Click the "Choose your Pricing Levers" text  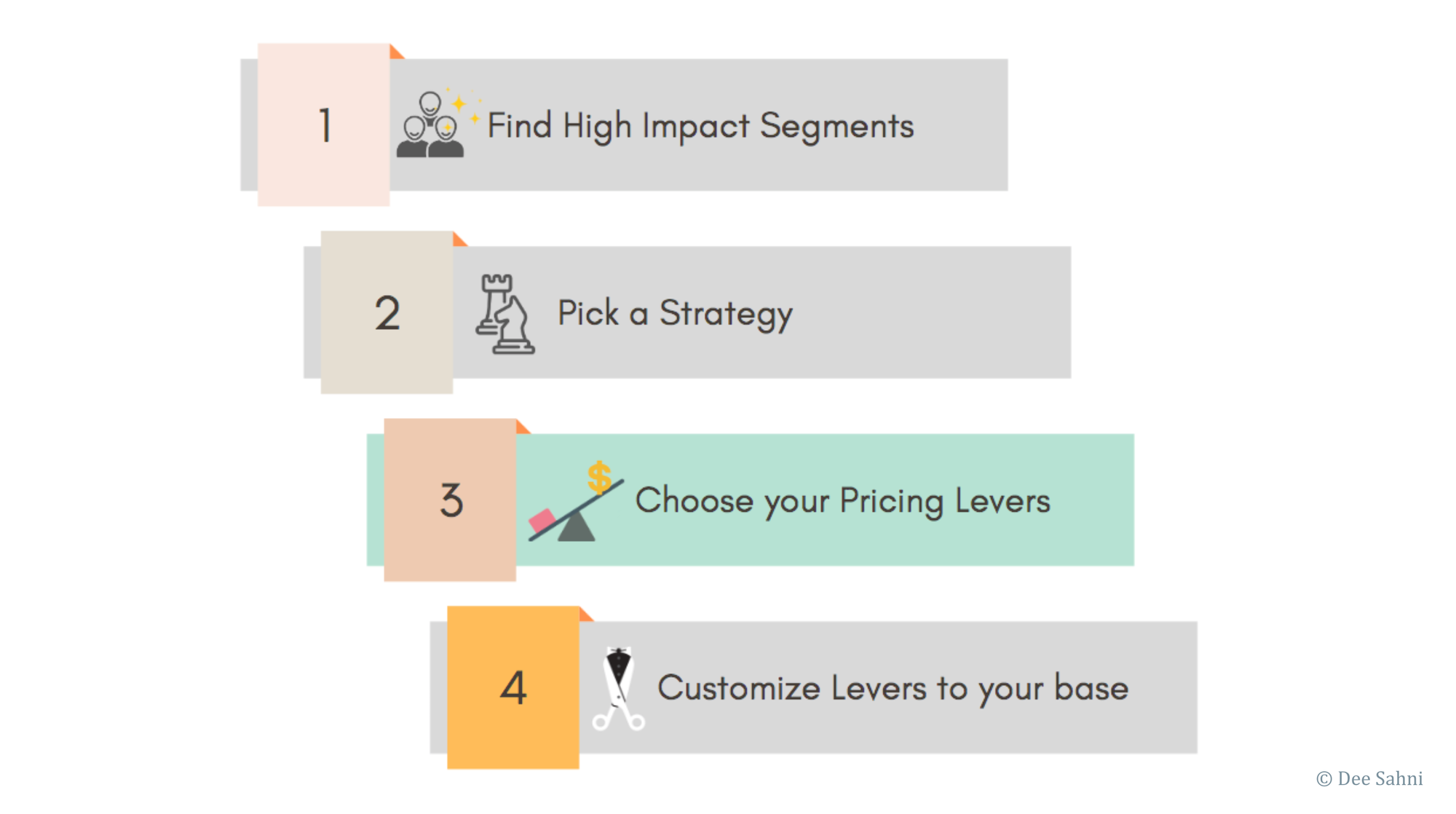(x=842, y=501)
